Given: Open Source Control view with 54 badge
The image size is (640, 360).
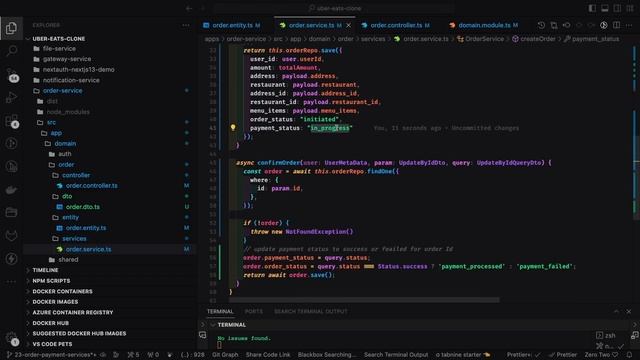Looking at the screenshot, I should (11, 75).
